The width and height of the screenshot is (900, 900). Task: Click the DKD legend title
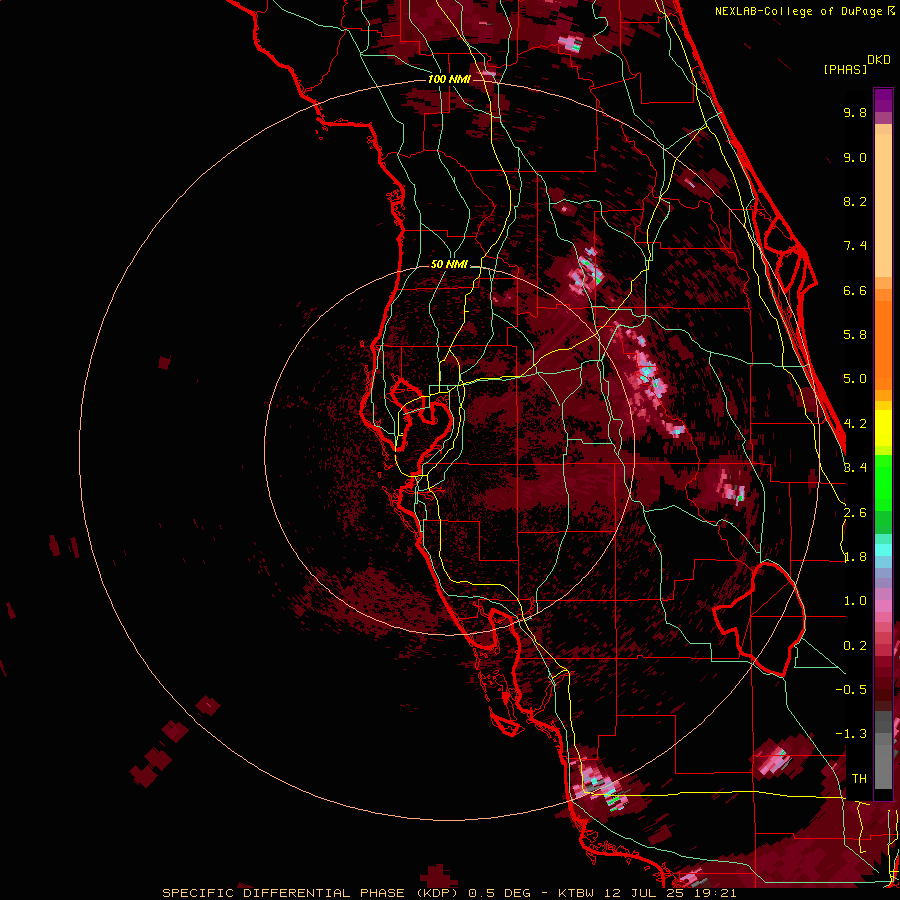click(x=879, y=60)
